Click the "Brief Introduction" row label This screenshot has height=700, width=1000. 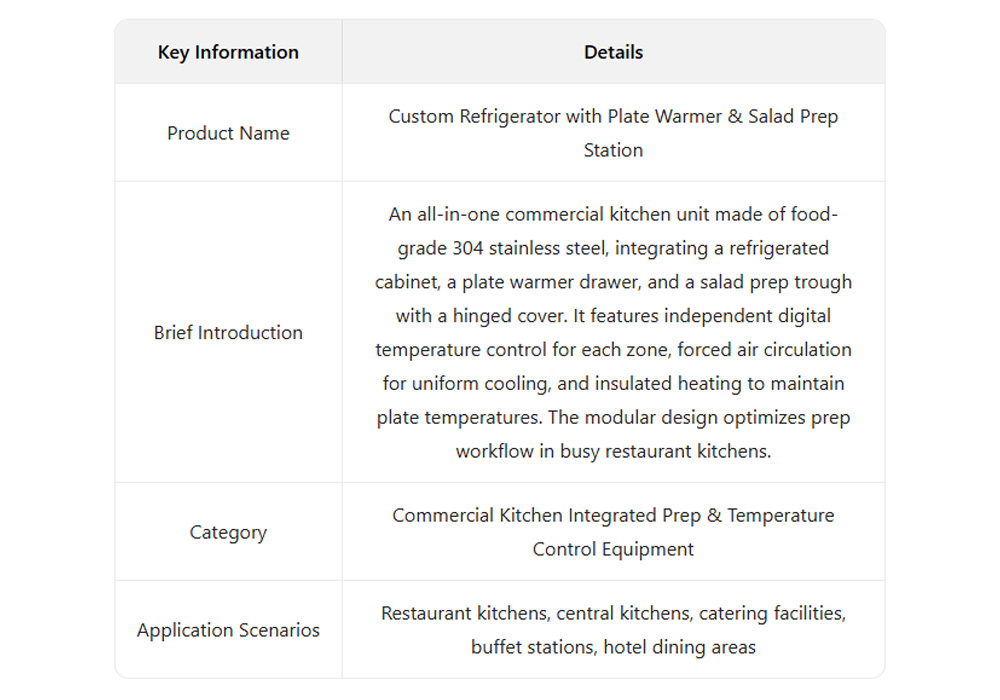click(228, 332)
